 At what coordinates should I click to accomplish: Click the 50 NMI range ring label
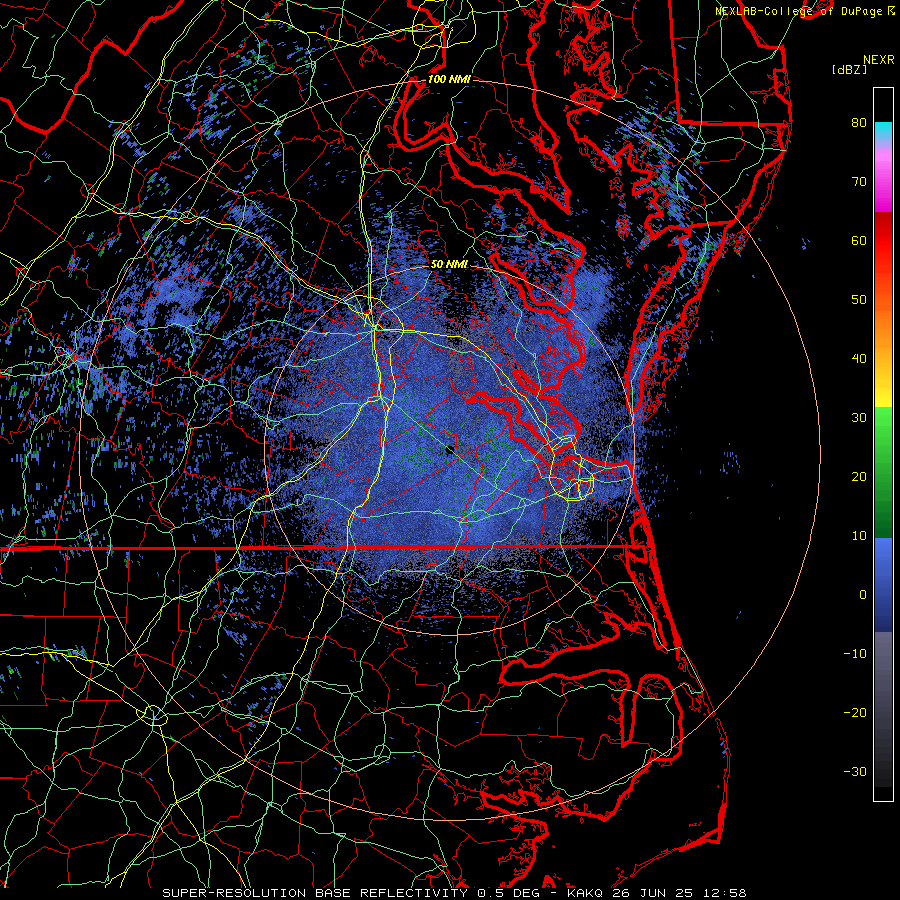(449, 264)
